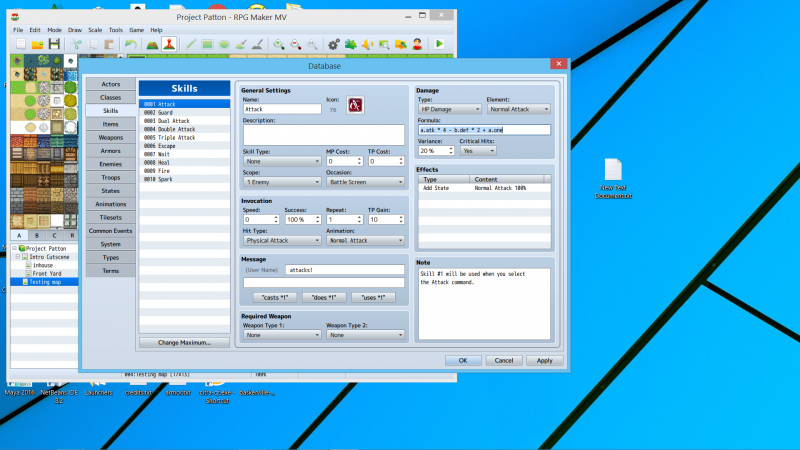Click the "uses *!" message button
800x450 pixels.
[x=373, y=297]
